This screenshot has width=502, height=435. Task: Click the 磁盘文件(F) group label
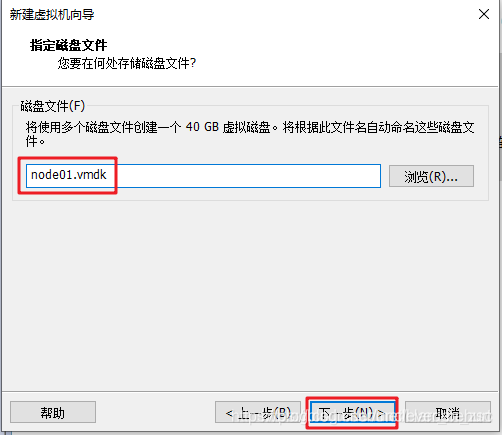pos(52,106)
